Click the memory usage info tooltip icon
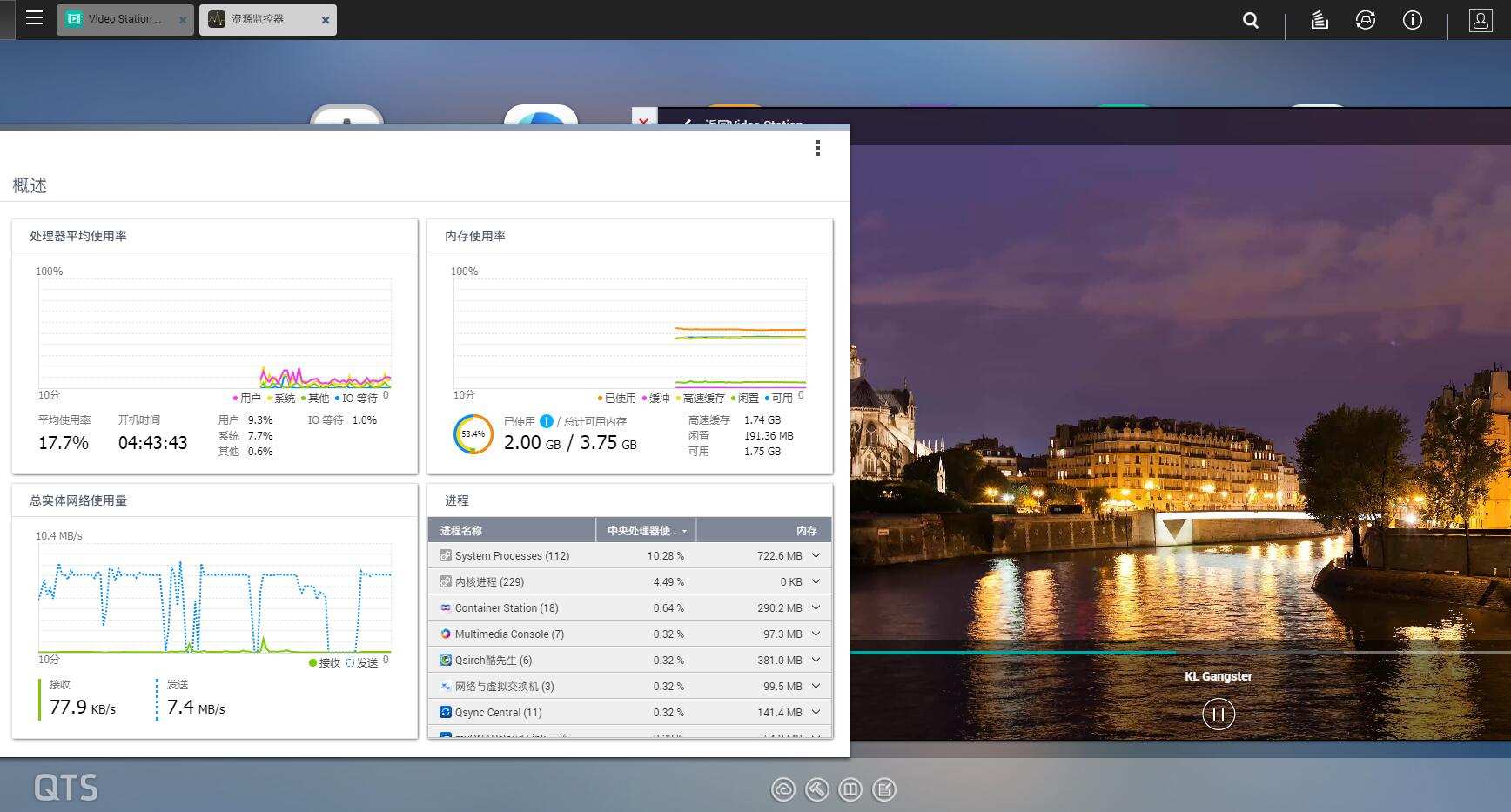Image resolution: width=1511 pixels, height=812 pixels. tap(545, 421)
